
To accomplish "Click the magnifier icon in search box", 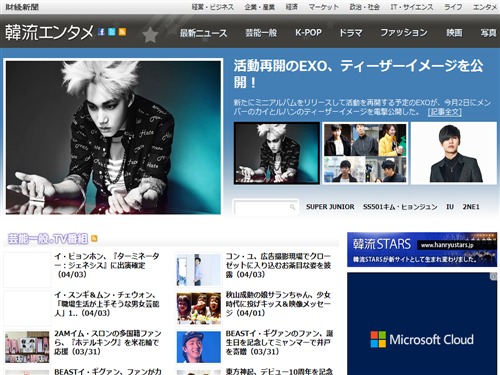I will pos(292,207).
